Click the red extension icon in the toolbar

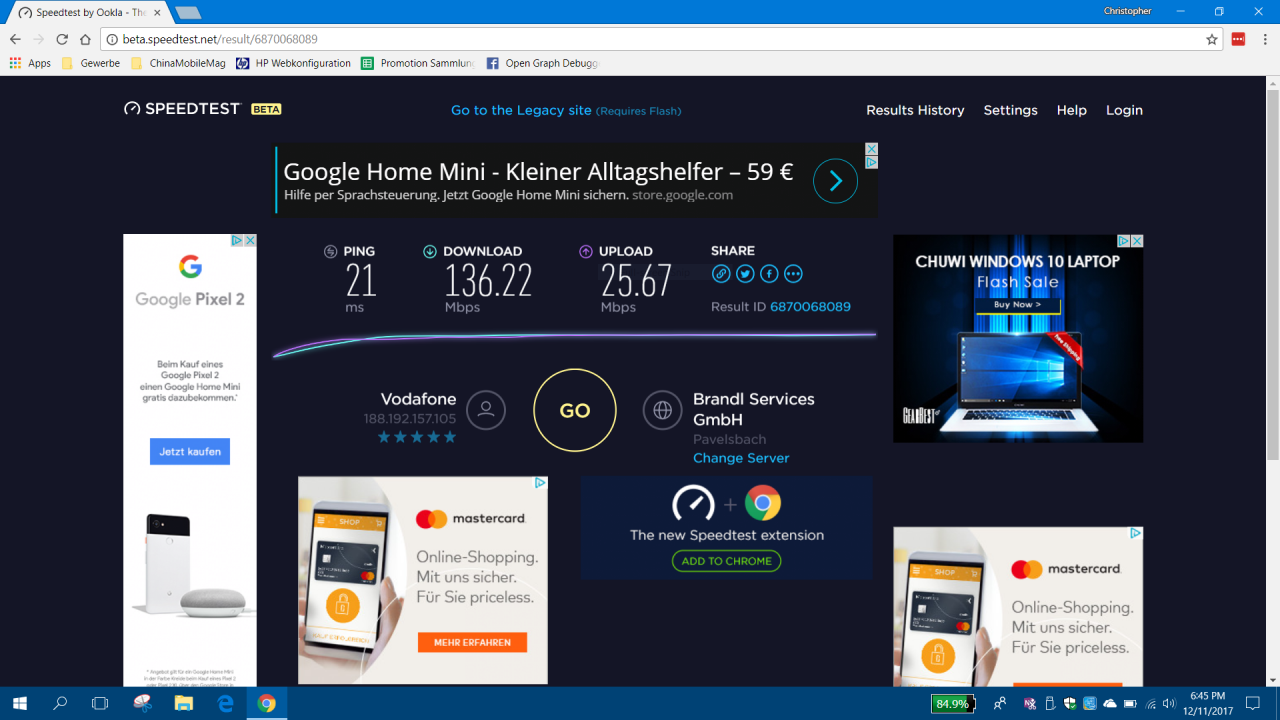pyautogui.click(x=1238, y=39)
